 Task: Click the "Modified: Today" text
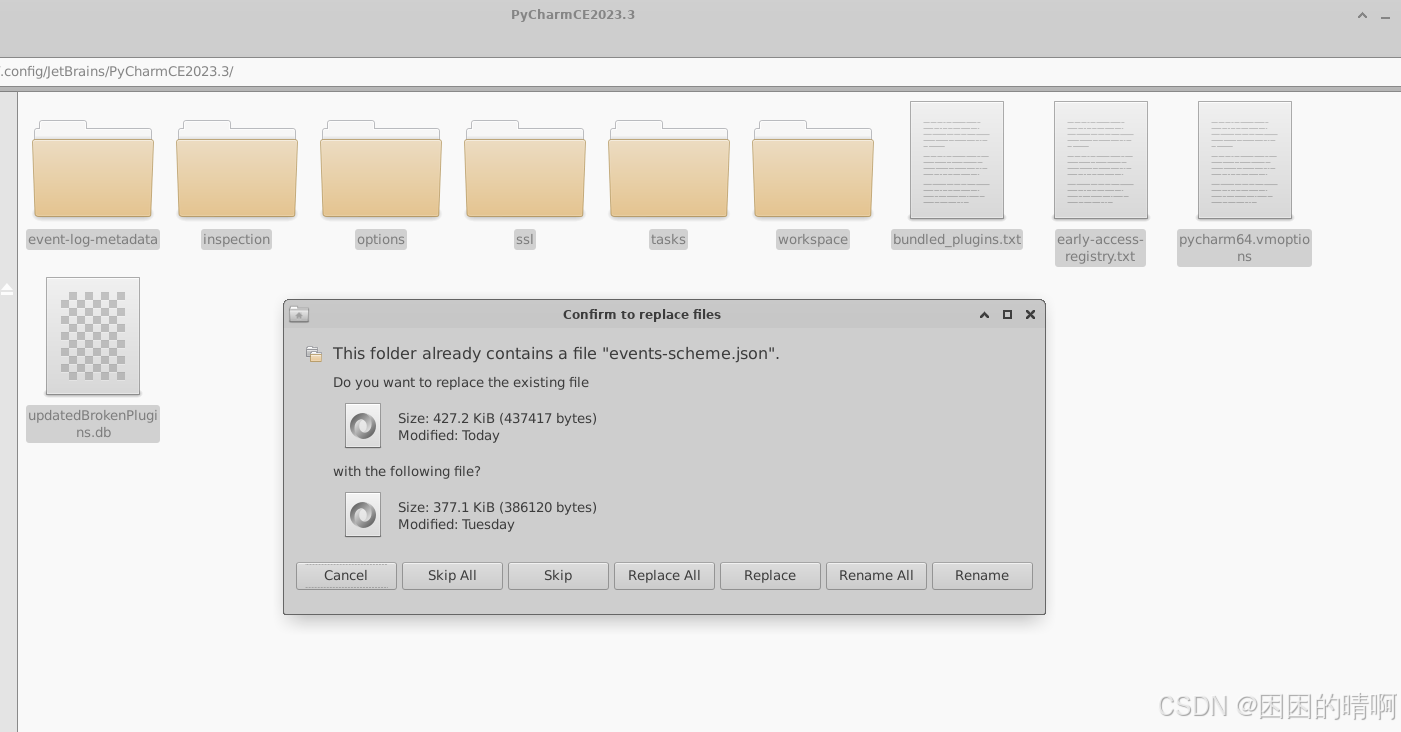[x=449, y=435]
